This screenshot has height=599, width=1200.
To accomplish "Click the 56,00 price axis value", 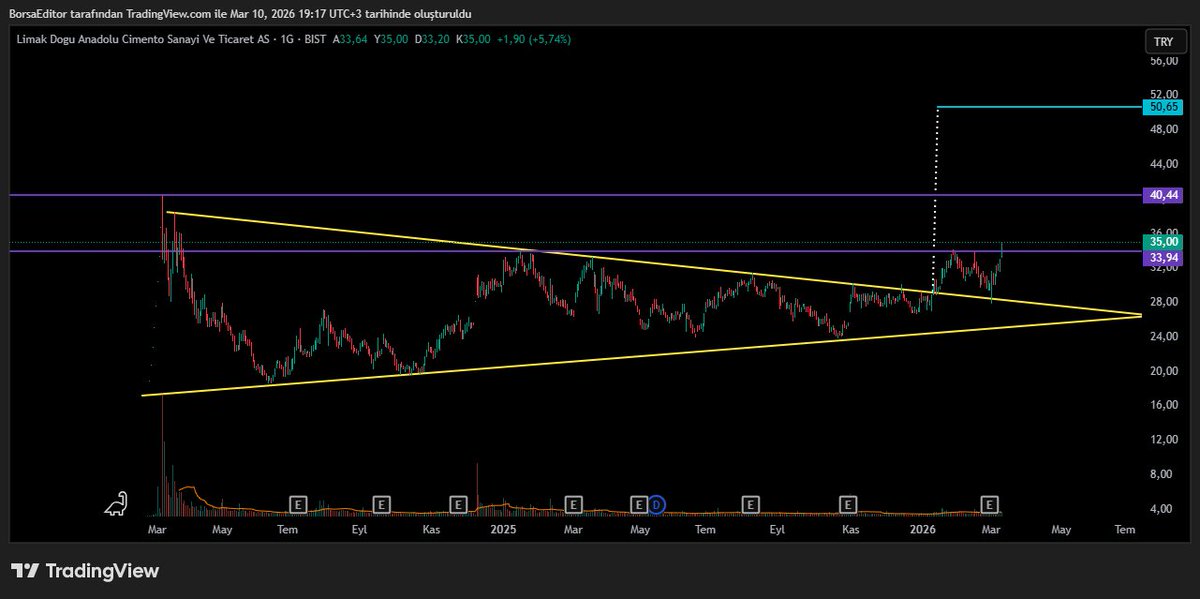I will (1163, 60).
